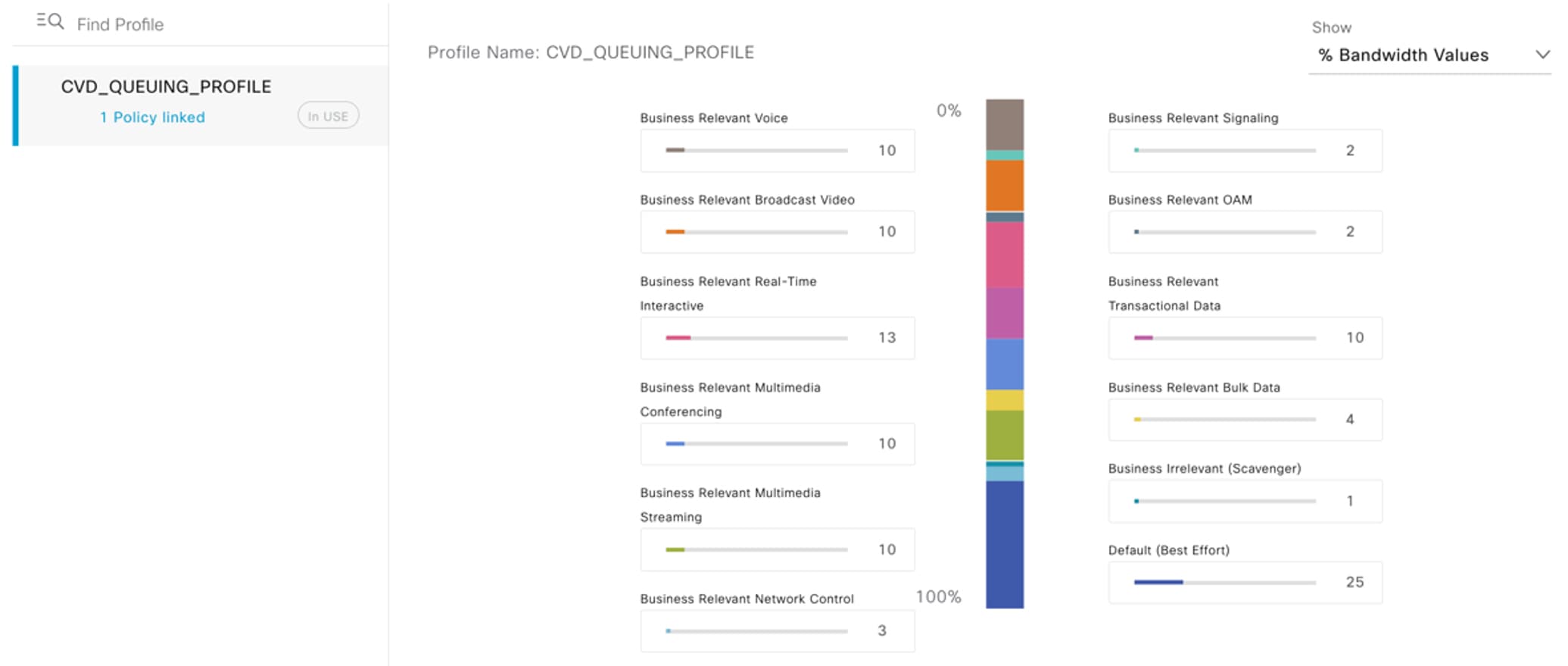Click the Transactional Data bandwidth slider
1568x666 pixels.
[1224, 338]
